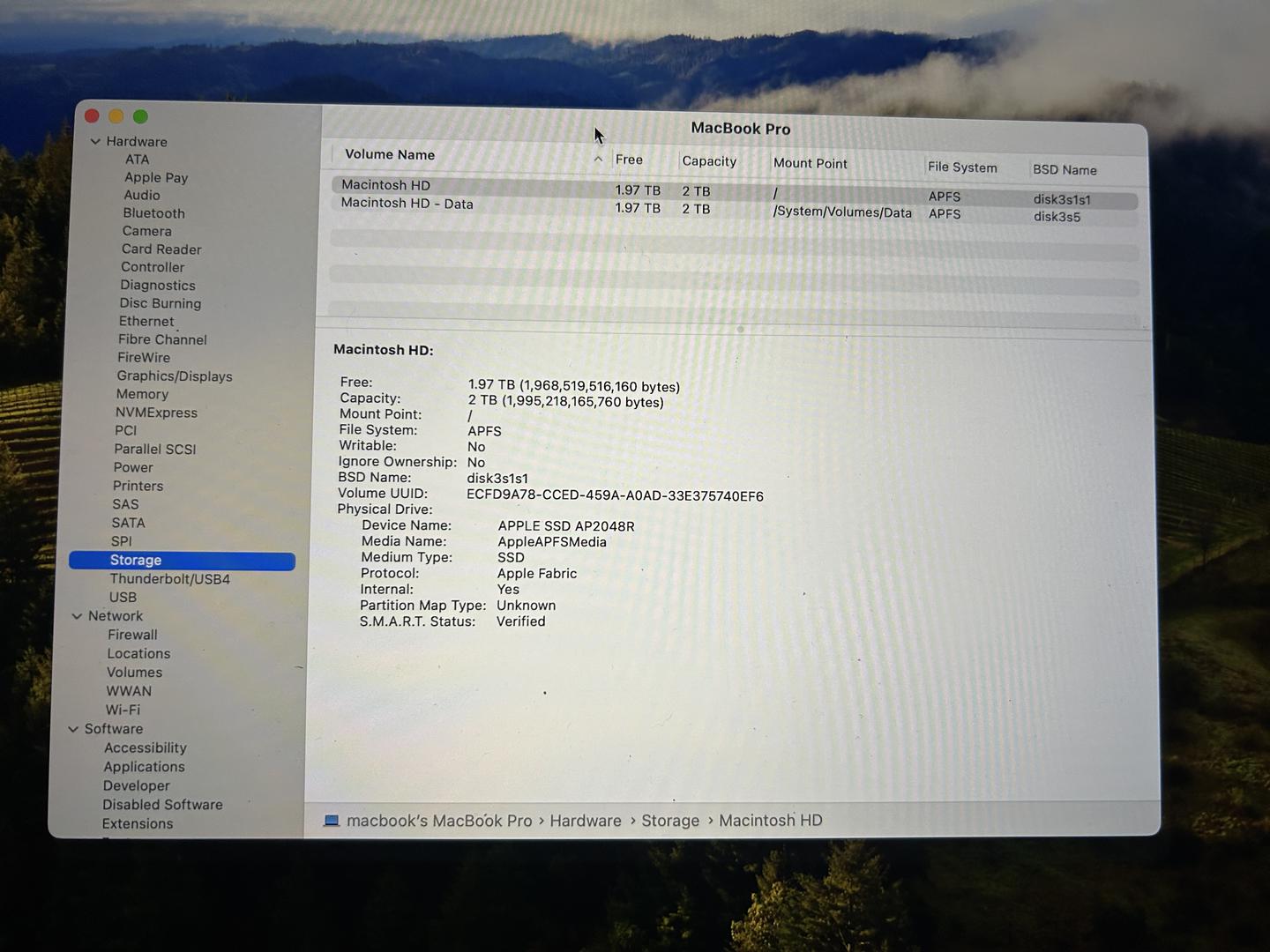The height and width of the screenshot is (952, 1270).
Task: Open the Graphics/Displays hardware entry
Action: tap(175, 376)
